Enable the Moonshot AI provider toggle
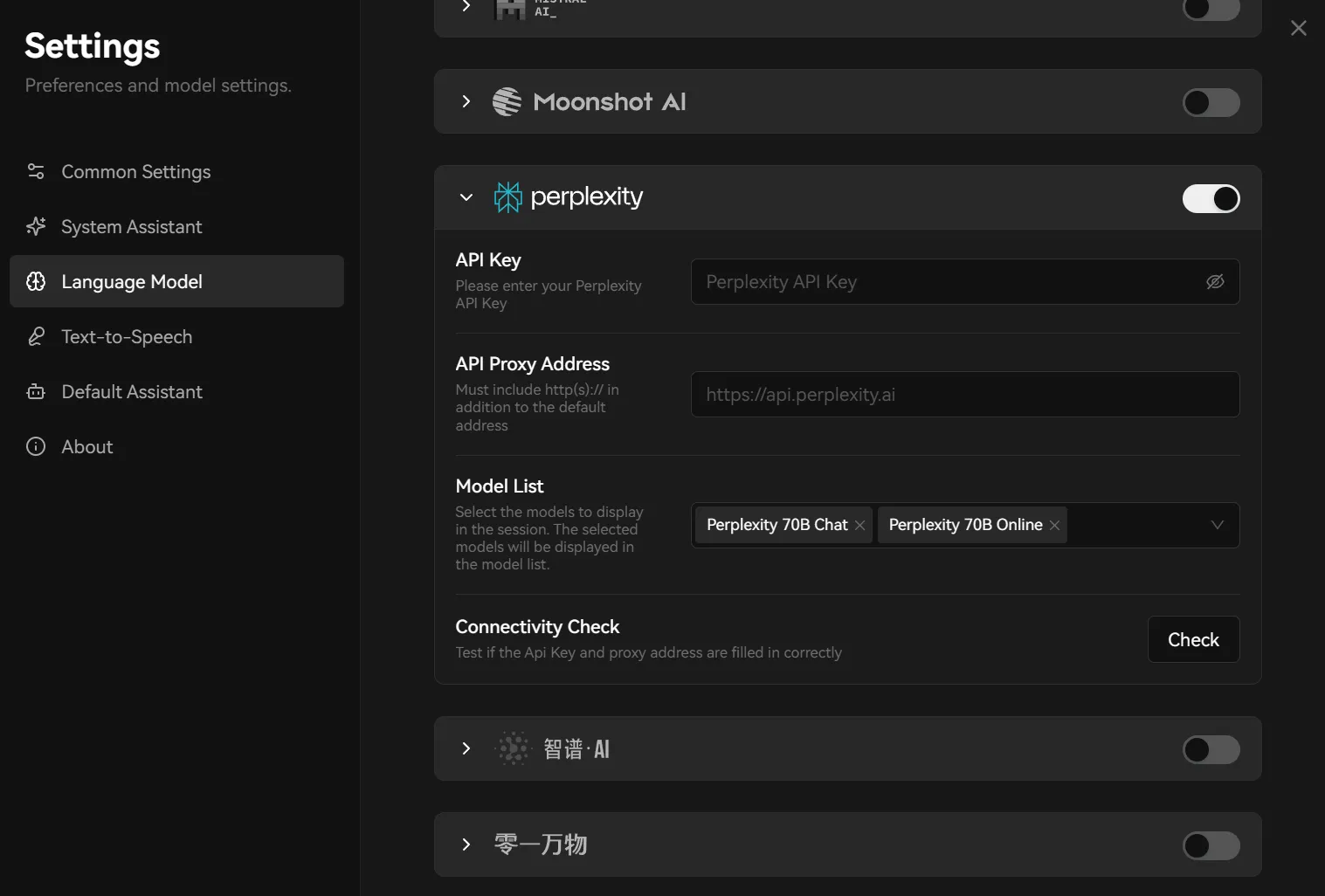Image resolution: width=1325 pixels, height=896 pixels. point(1211,102)
